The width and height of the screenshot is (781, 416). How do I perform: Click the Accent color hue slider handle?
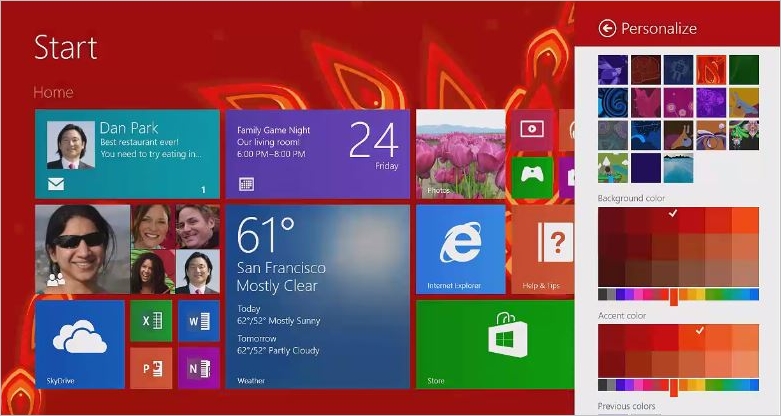point(673,388)
